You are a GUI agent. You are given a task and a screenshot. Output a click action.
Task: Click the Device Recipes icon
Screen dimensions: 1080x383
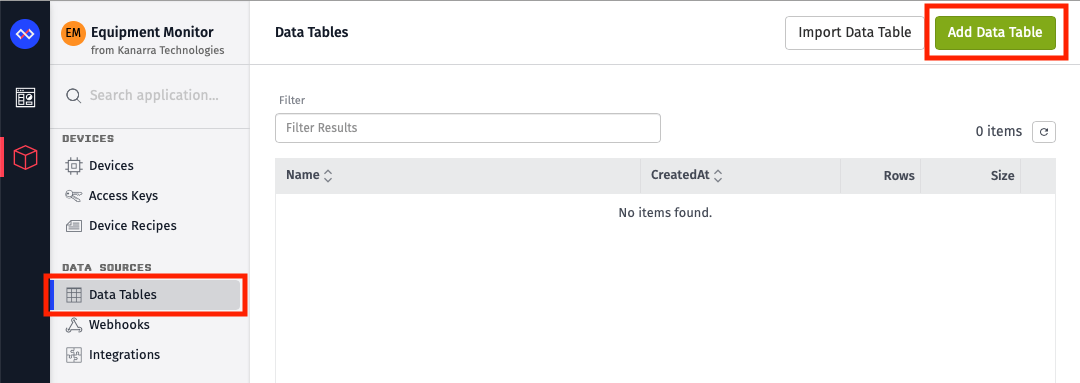(73, 226)
